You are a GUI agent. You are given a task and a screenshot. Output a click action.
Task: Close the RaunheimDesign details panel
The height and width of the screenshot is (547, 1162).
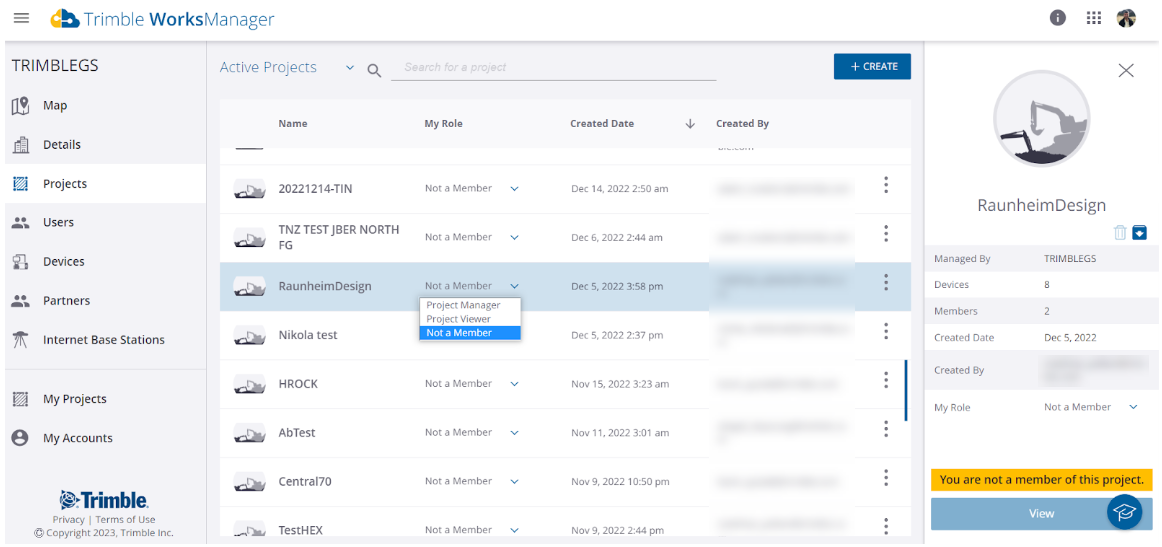tap(1126, 70)
